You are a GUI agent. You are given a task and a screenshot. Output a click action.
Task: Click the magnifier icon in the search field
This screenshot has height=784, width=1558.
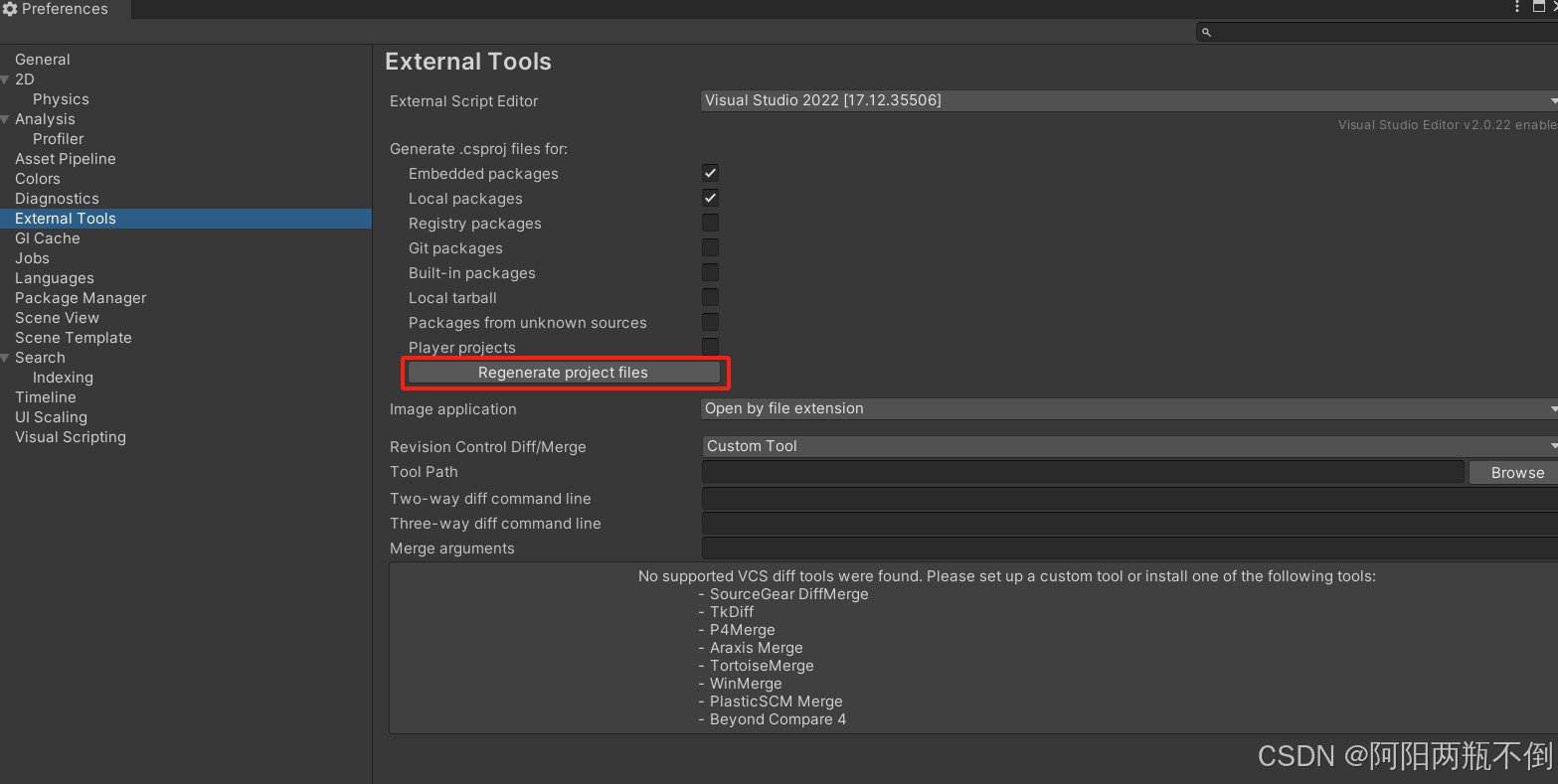1206,32
